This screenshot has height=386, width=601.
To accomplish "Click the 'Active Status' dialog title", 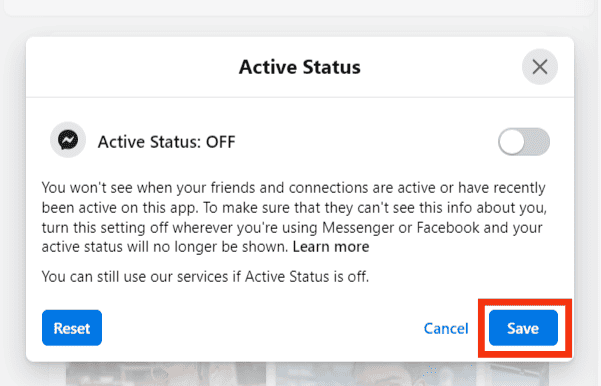I will (300, 67).
